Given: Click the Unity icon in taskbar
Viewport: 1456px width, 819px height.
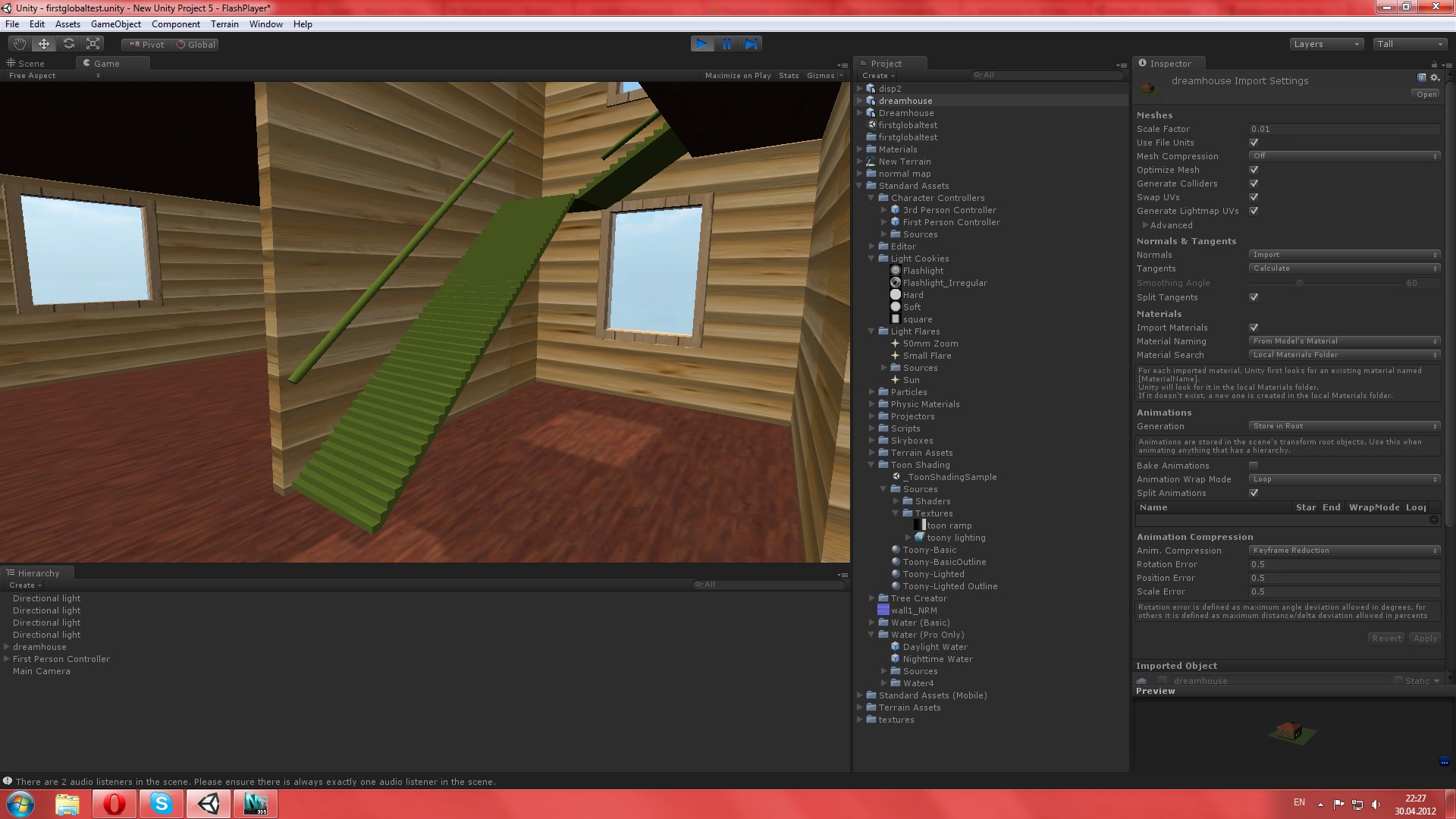Looking at the screenshot, I should coord(209,804).
